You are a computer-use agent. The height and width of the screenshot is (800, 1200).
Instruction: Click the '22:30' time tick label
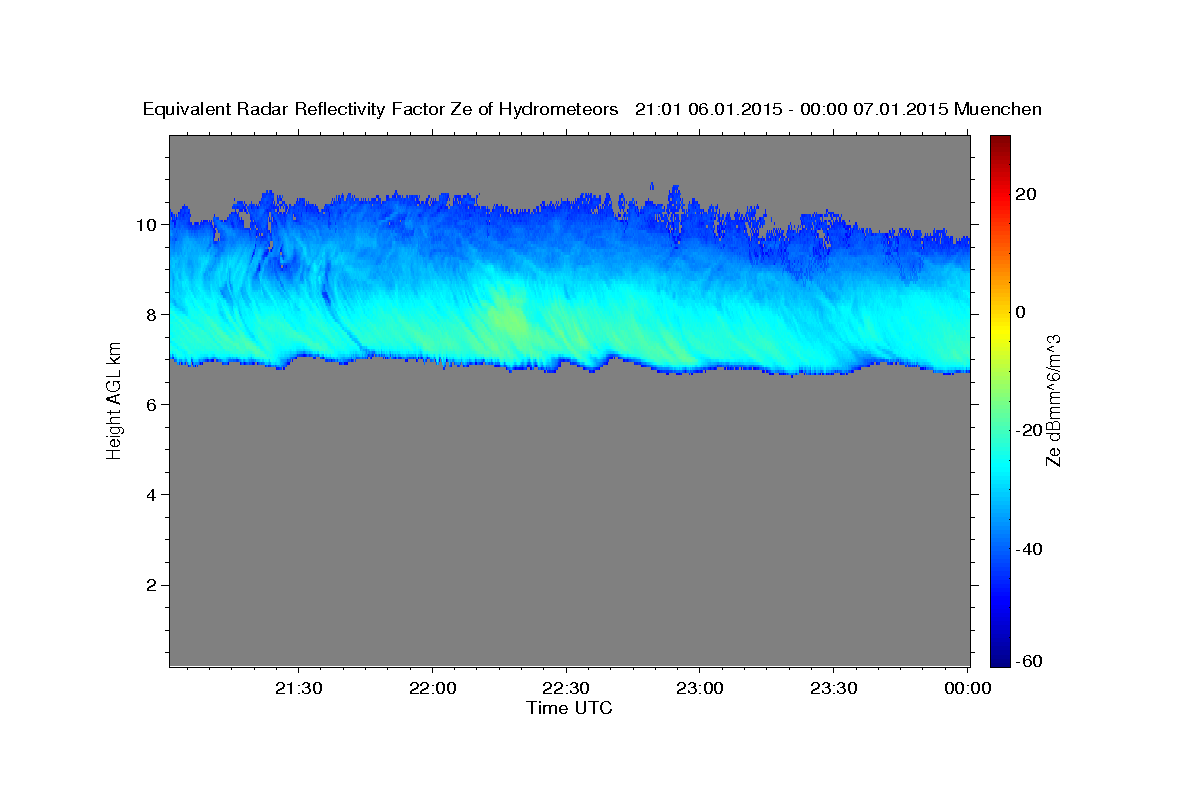coord(566,689)
